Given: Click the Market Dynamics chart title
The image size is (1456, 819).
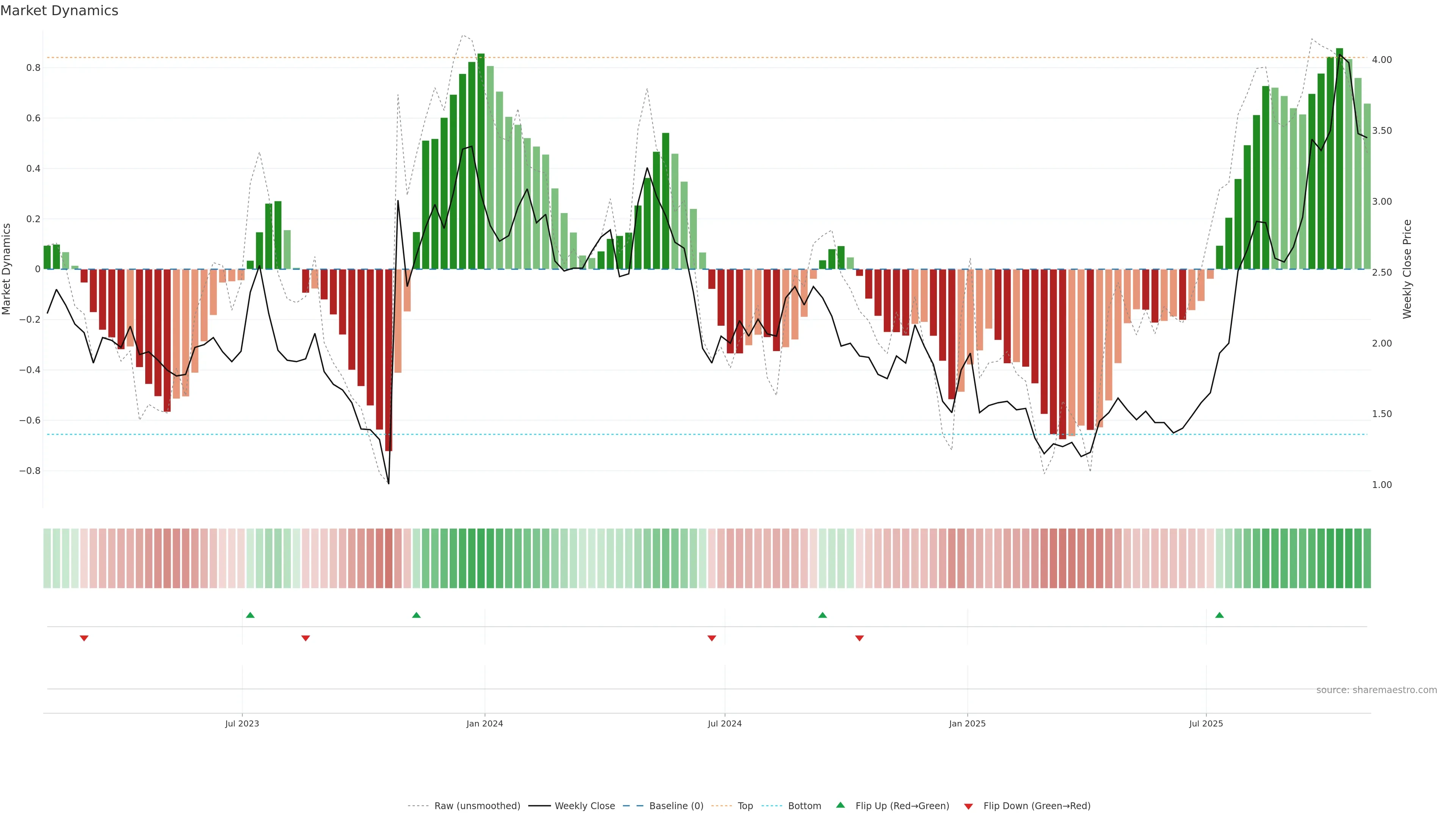Looking at the screenshot, I should pos(60,11).
